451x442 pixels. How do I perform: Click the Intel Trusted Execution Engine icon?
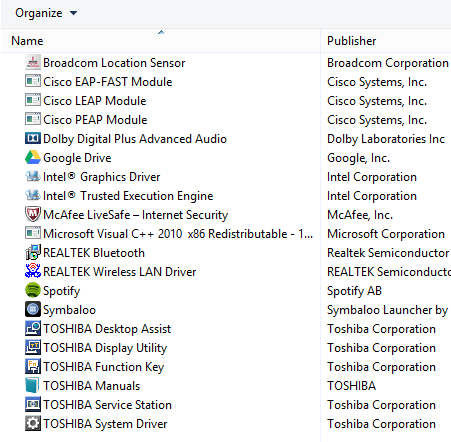click(33, 195)
